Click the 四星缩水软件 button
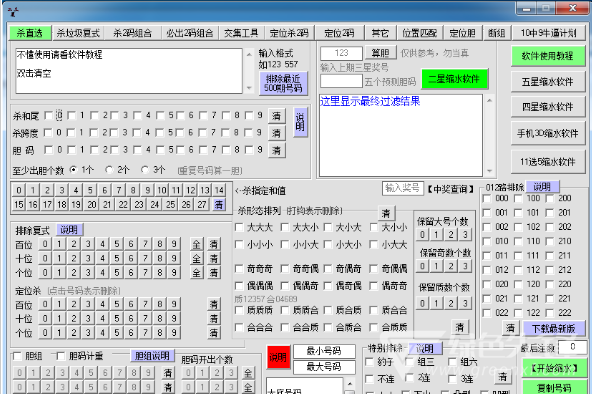592x394 pixels. [x=547, y=107]
